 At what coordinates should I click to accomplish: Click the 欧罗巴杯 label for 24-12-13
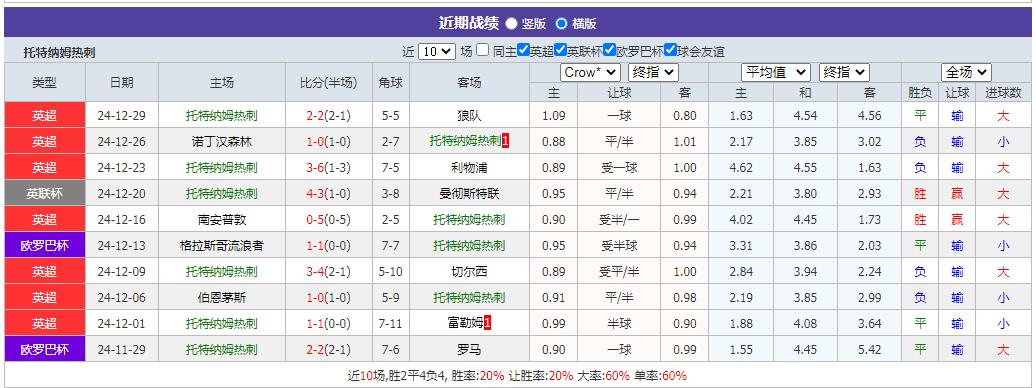(45, 246)
